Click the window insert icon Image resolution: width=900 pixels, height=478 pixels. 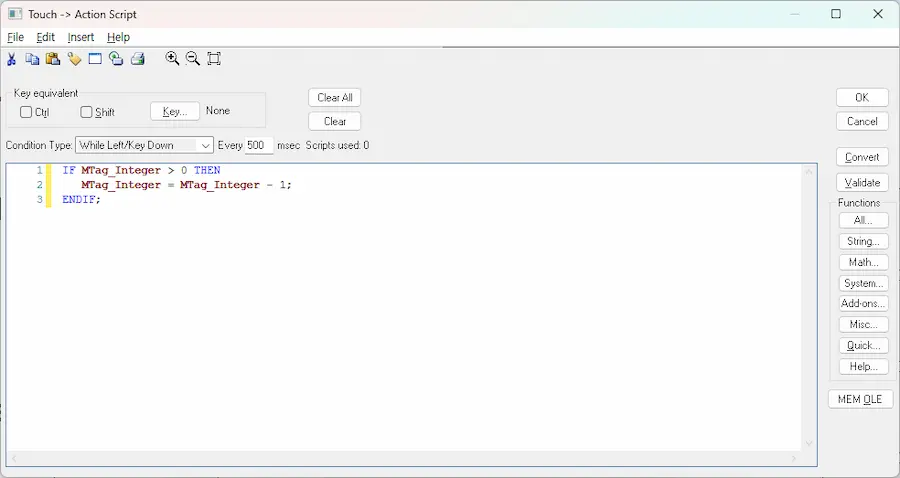95,59
